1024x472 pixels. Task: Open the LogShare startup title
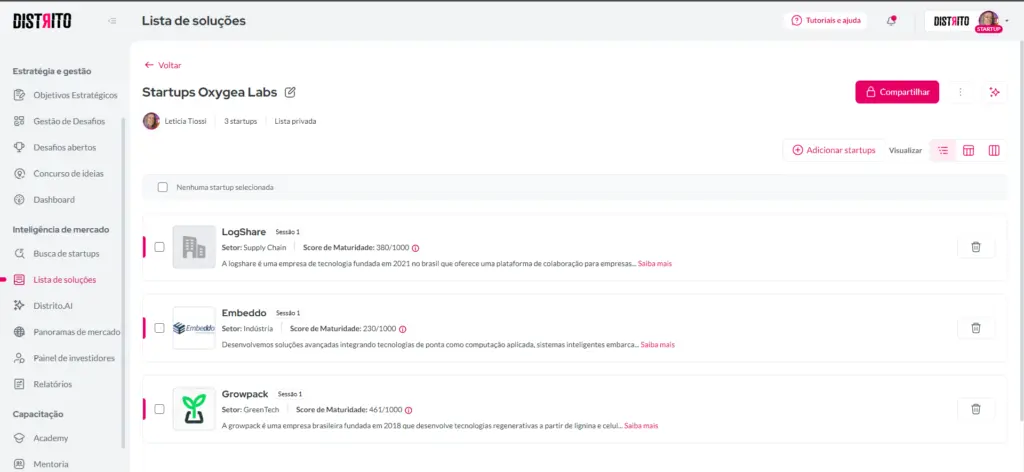tap(244, 232)
